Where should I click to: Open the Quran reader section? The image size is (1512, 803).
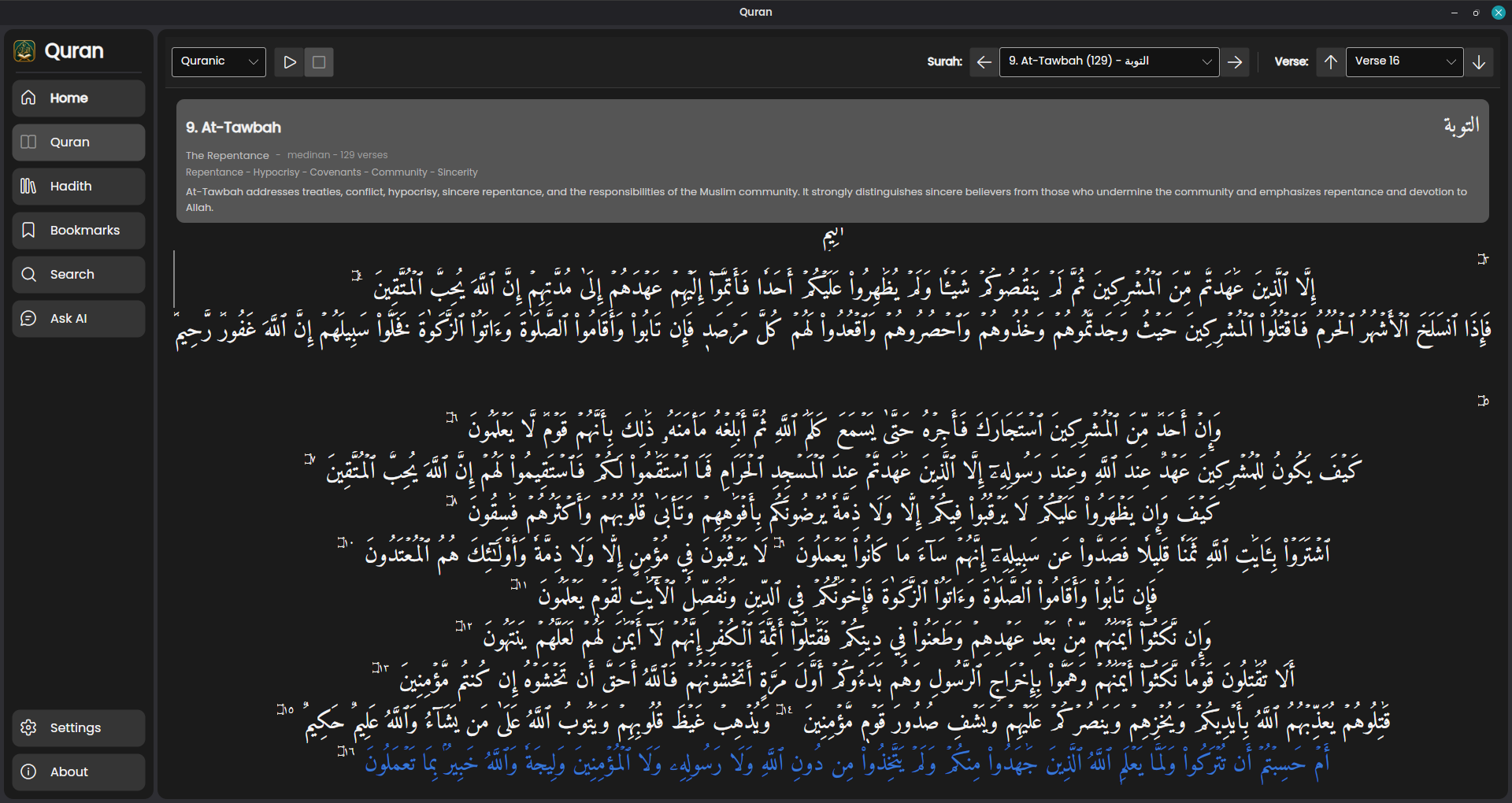79,142
